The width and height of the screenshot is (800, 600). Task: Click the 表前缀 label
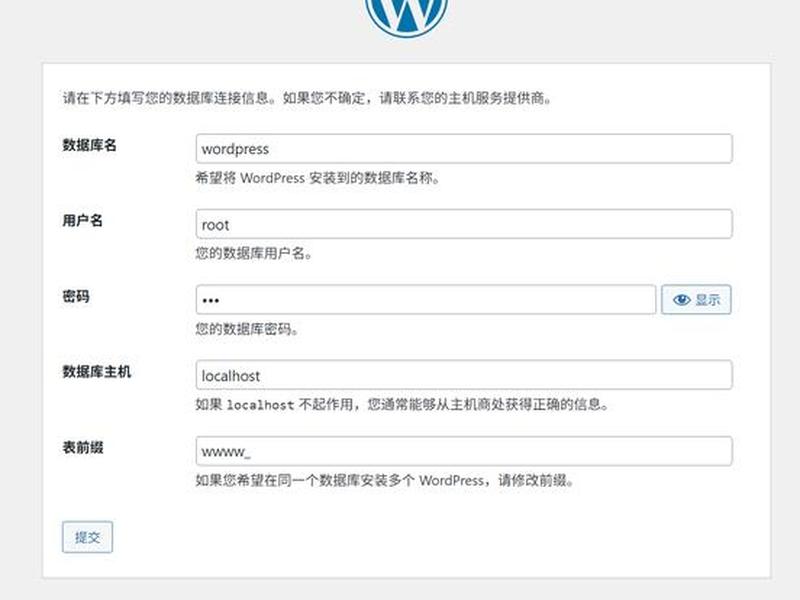83,447
